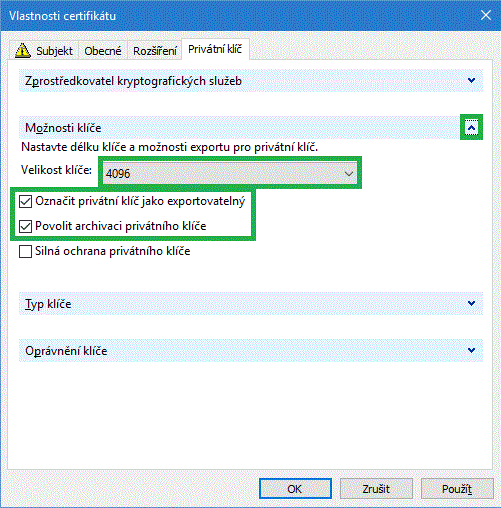Click Zprostředkovatel kryptografických služeb section header
The width and height of the screenshot is (501, 508).
tap(251, 81)
